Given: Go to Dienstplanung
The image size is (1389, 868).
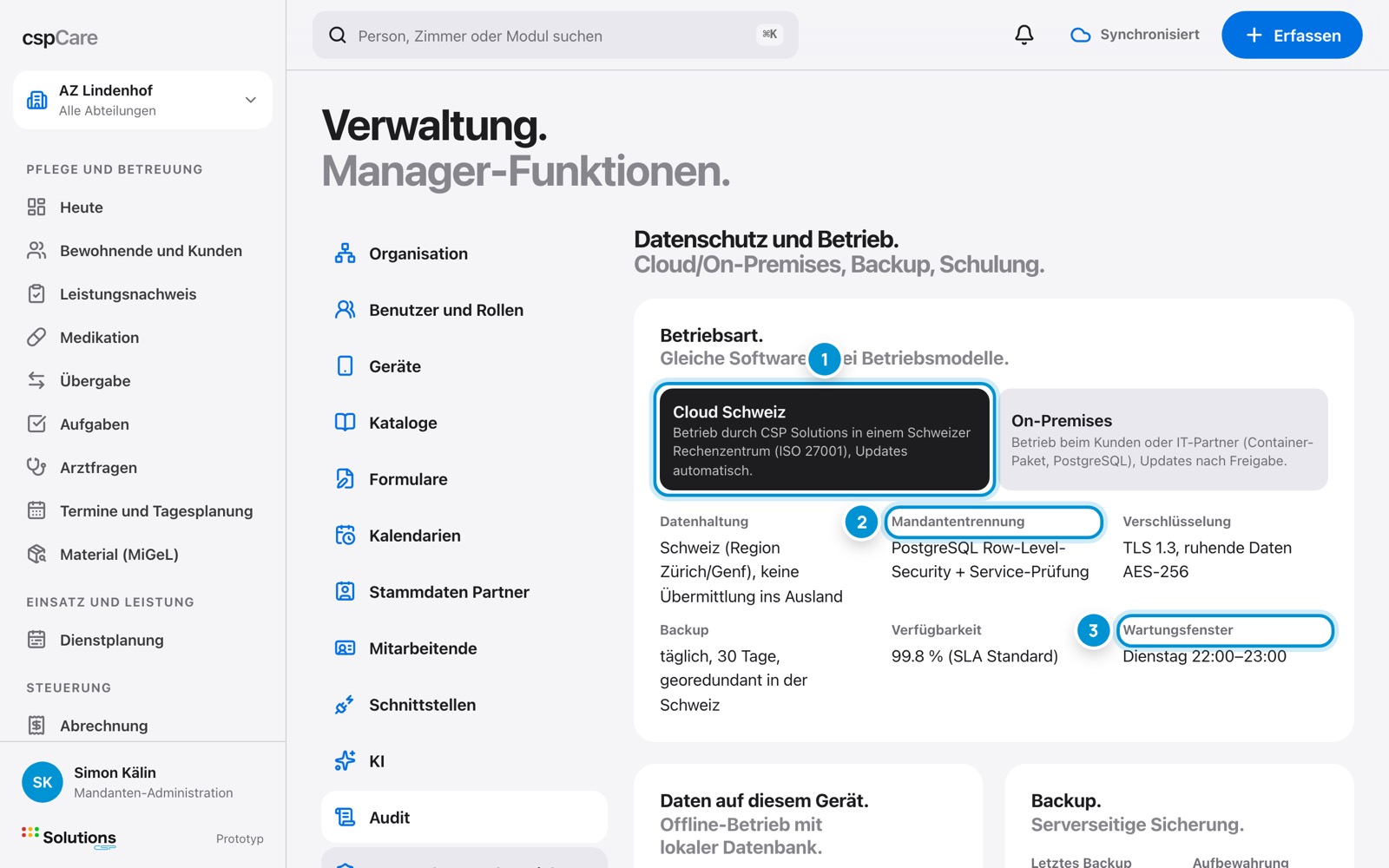Looking at the screenshot, I should pos(142,640).
